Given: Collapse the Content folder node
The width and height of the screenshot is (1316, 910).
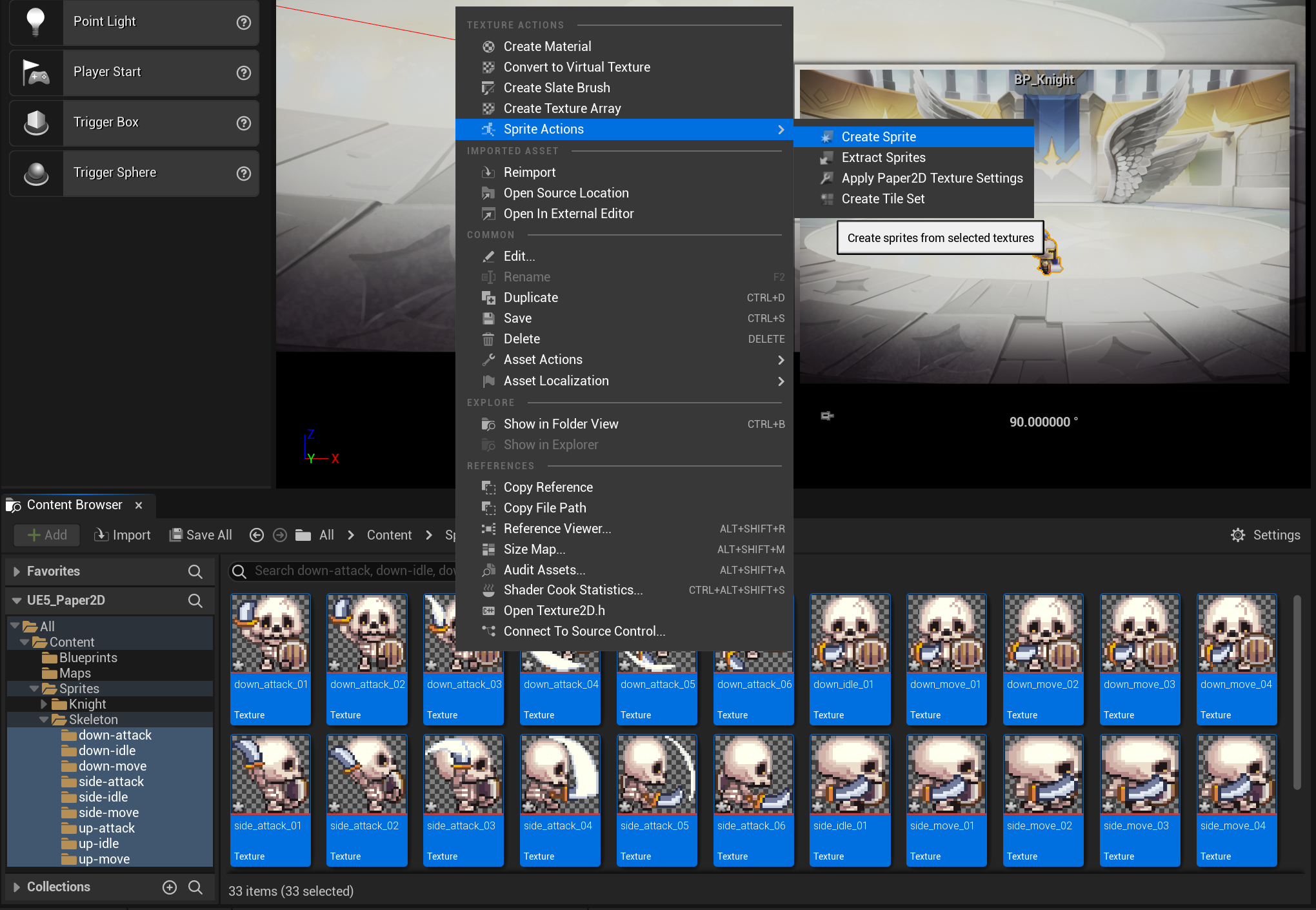Looking at the screenshot, I should 25,642.
